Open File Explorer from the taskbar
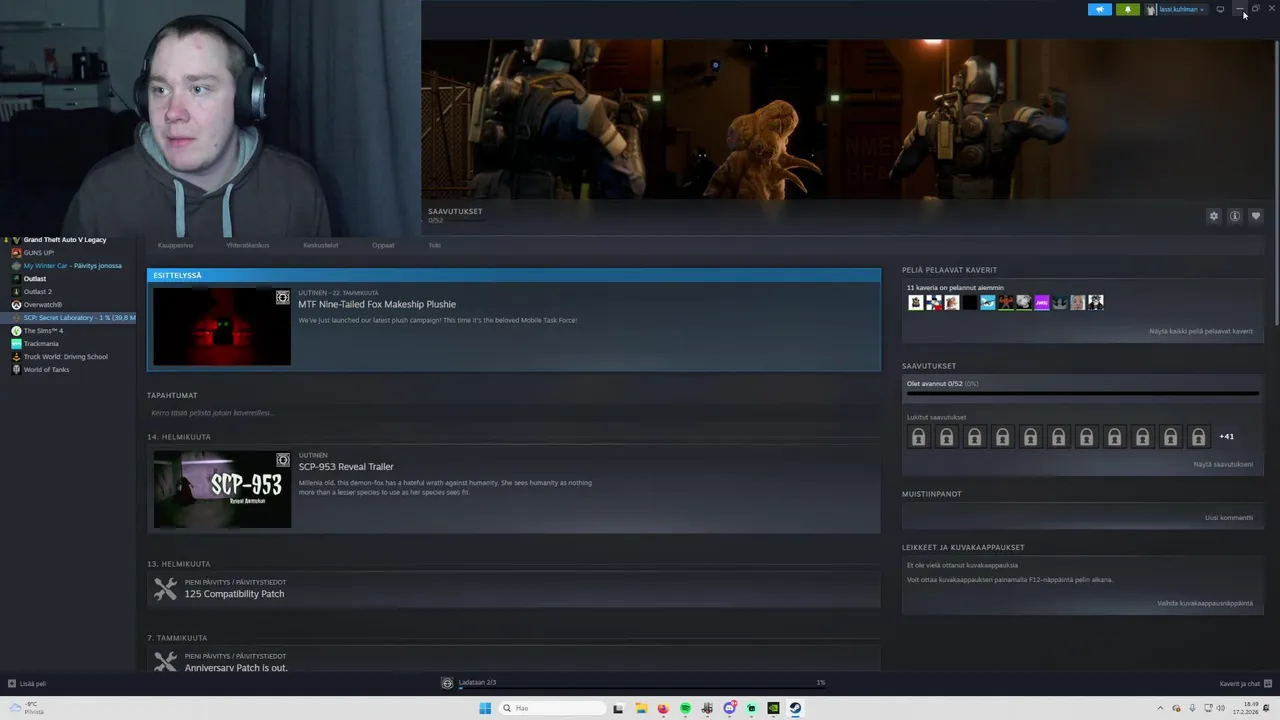Viewport: 1280px width, 720px height. coord(641,708)
